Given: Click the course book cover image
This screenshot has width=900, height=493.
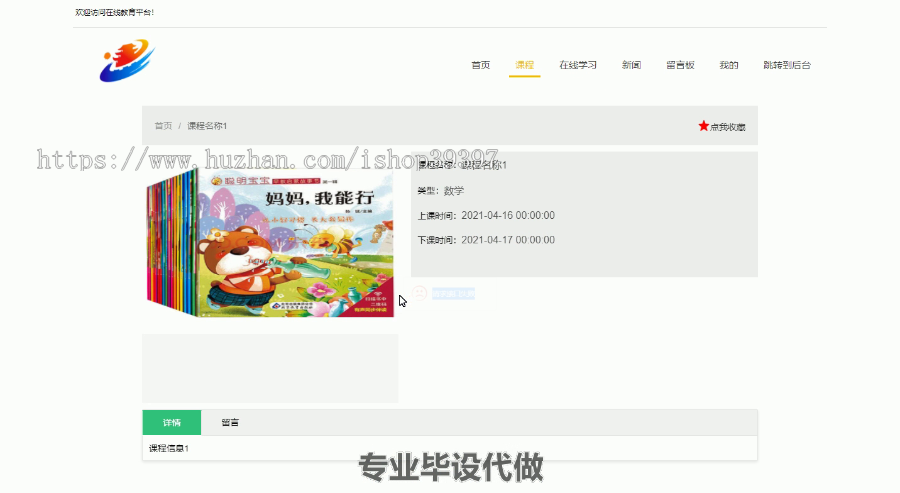Looking at the screenshot, I should pyautogui.click(x=270, y=242).
